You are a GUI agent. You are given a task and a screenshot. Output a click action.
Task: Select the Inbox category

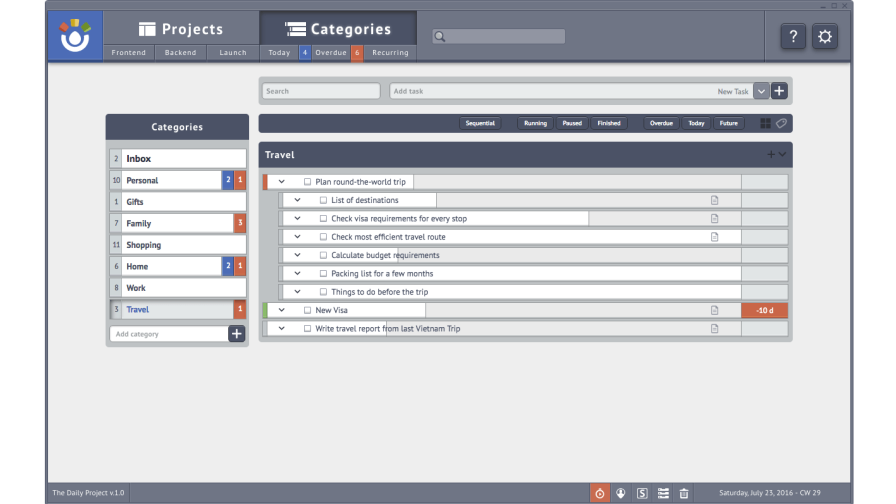178,158
